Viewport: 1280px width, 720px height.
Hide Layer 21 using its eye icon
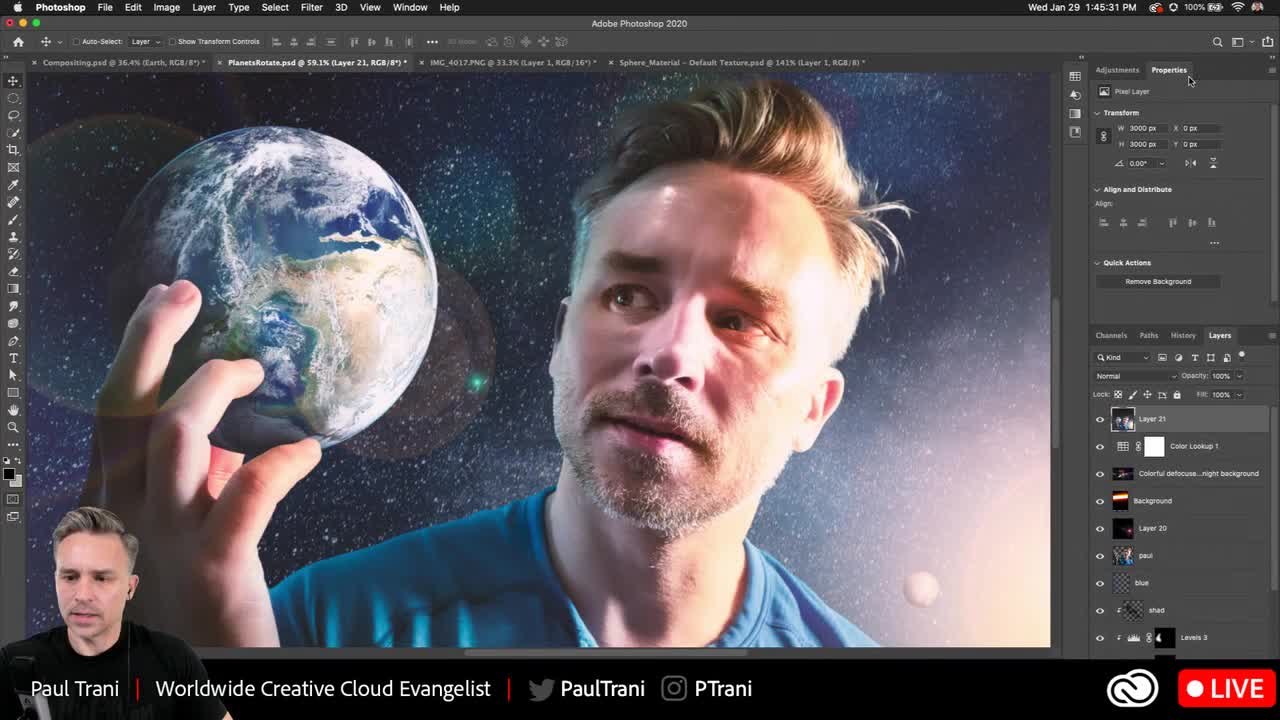(1100, 419)
